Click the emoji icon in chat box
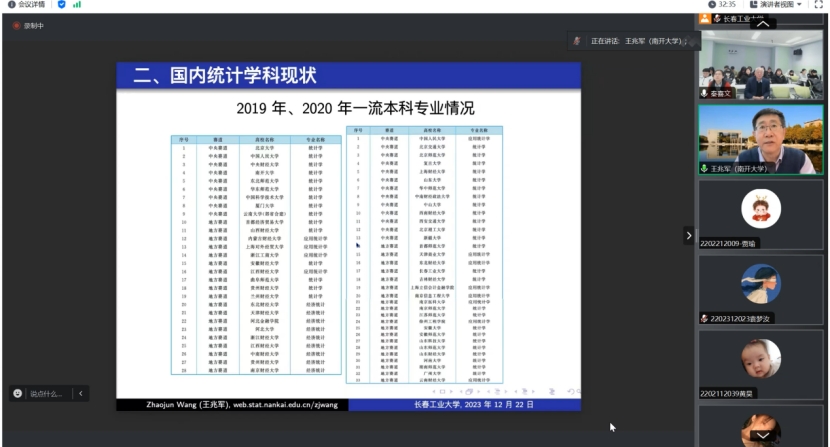 pos(18,394)
